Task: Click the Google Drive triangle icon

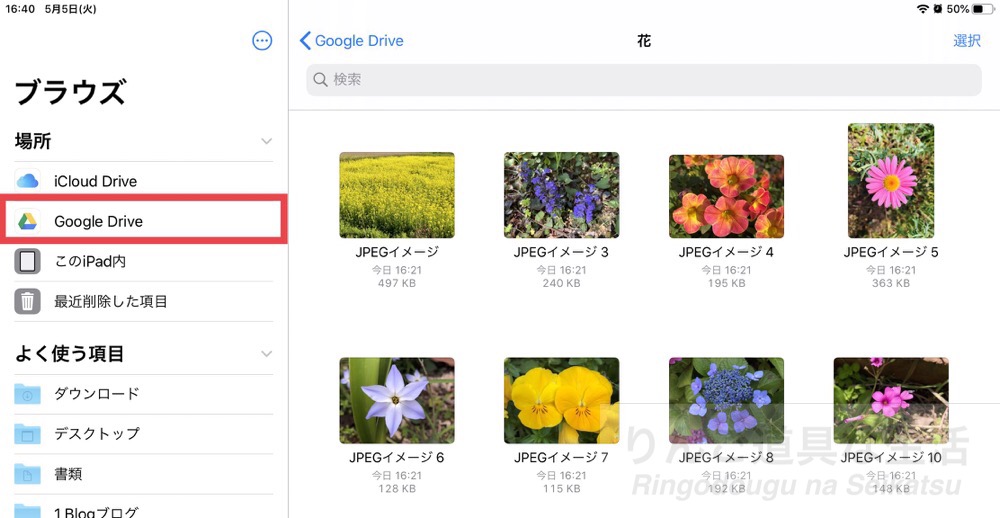Action: coord(27,221)
